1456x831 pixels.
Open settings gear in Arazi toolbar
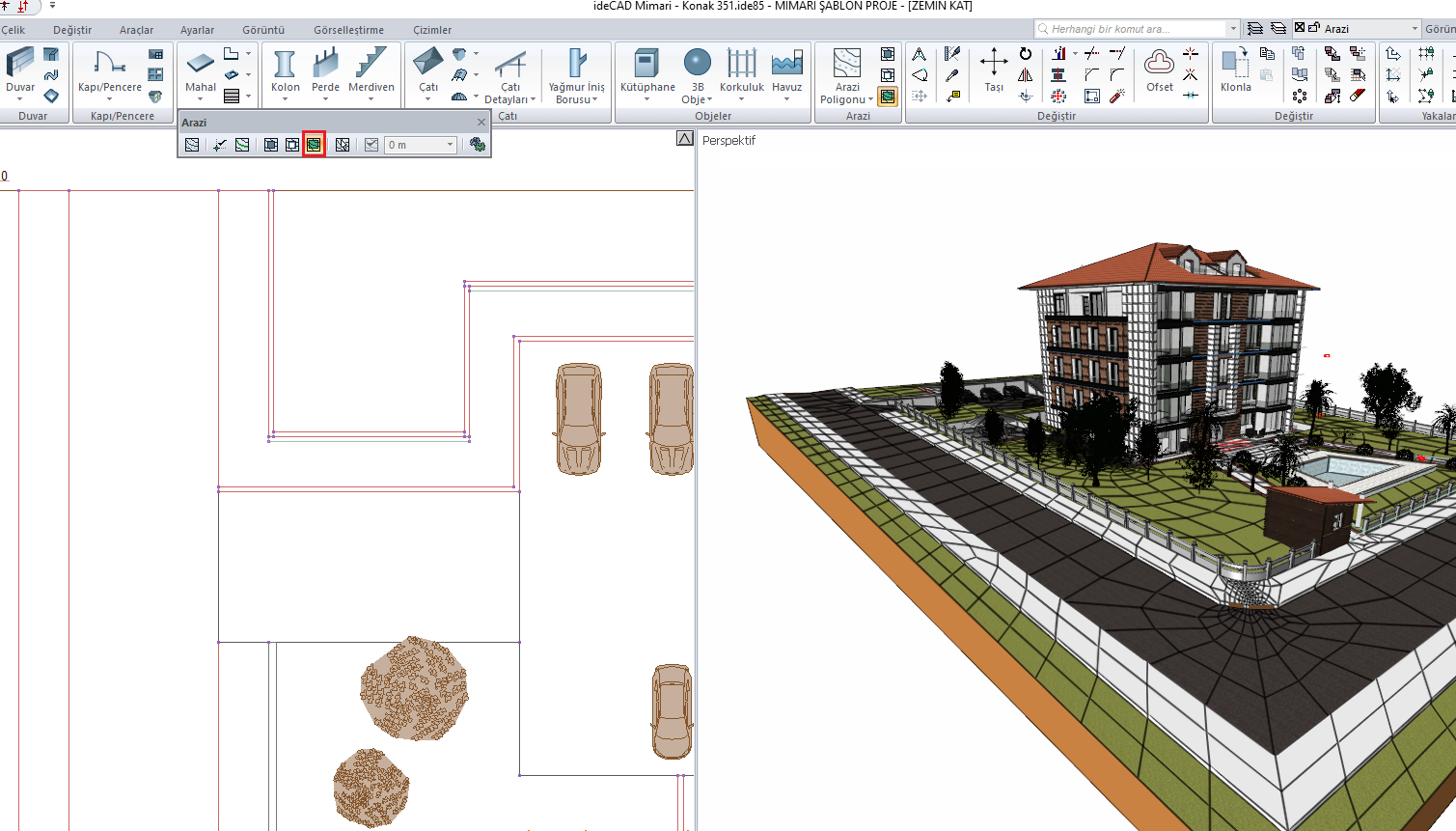coord(478,145)
